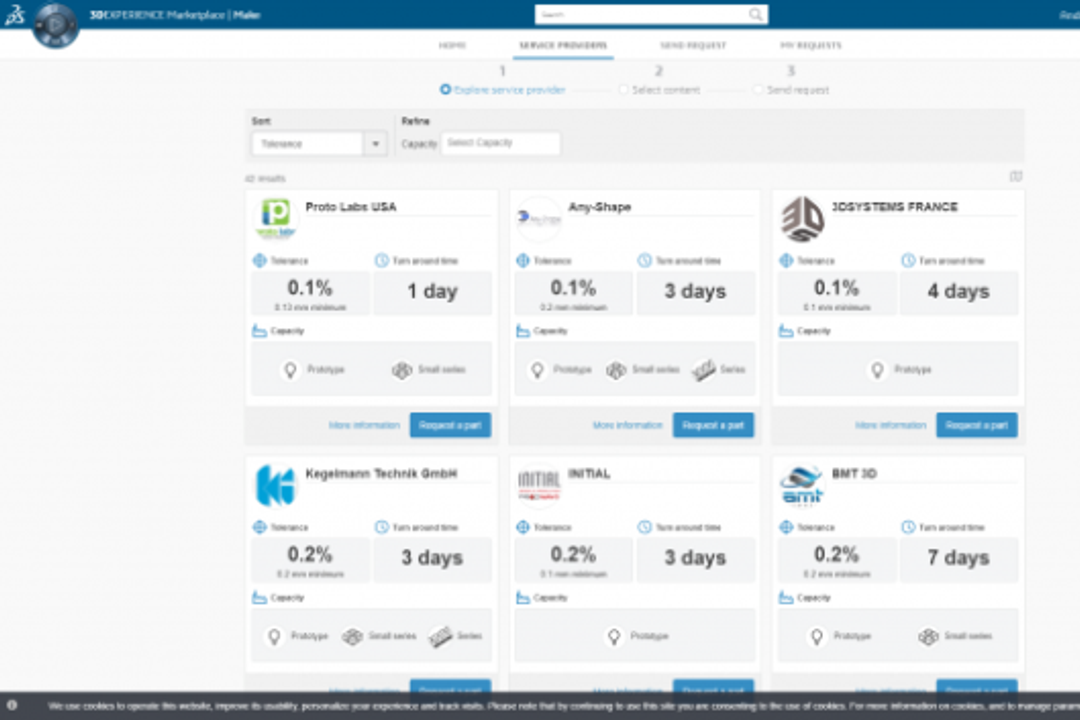Viewport: 1080px width, 720px height.
Task: Click Proto Labs USA logo
Action: tap(276, 218)
